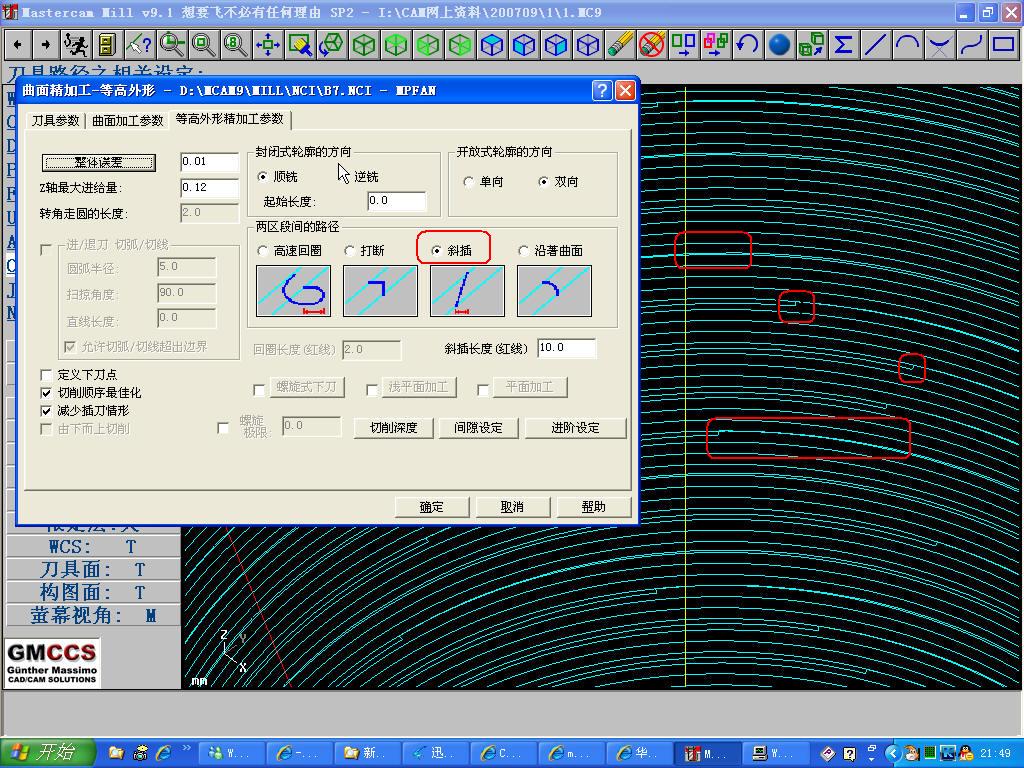Image resolution: width=1024 pixels, height=768 pixels.
Task: Click the 斜插 ramp preview image
Action: point(467,291)
